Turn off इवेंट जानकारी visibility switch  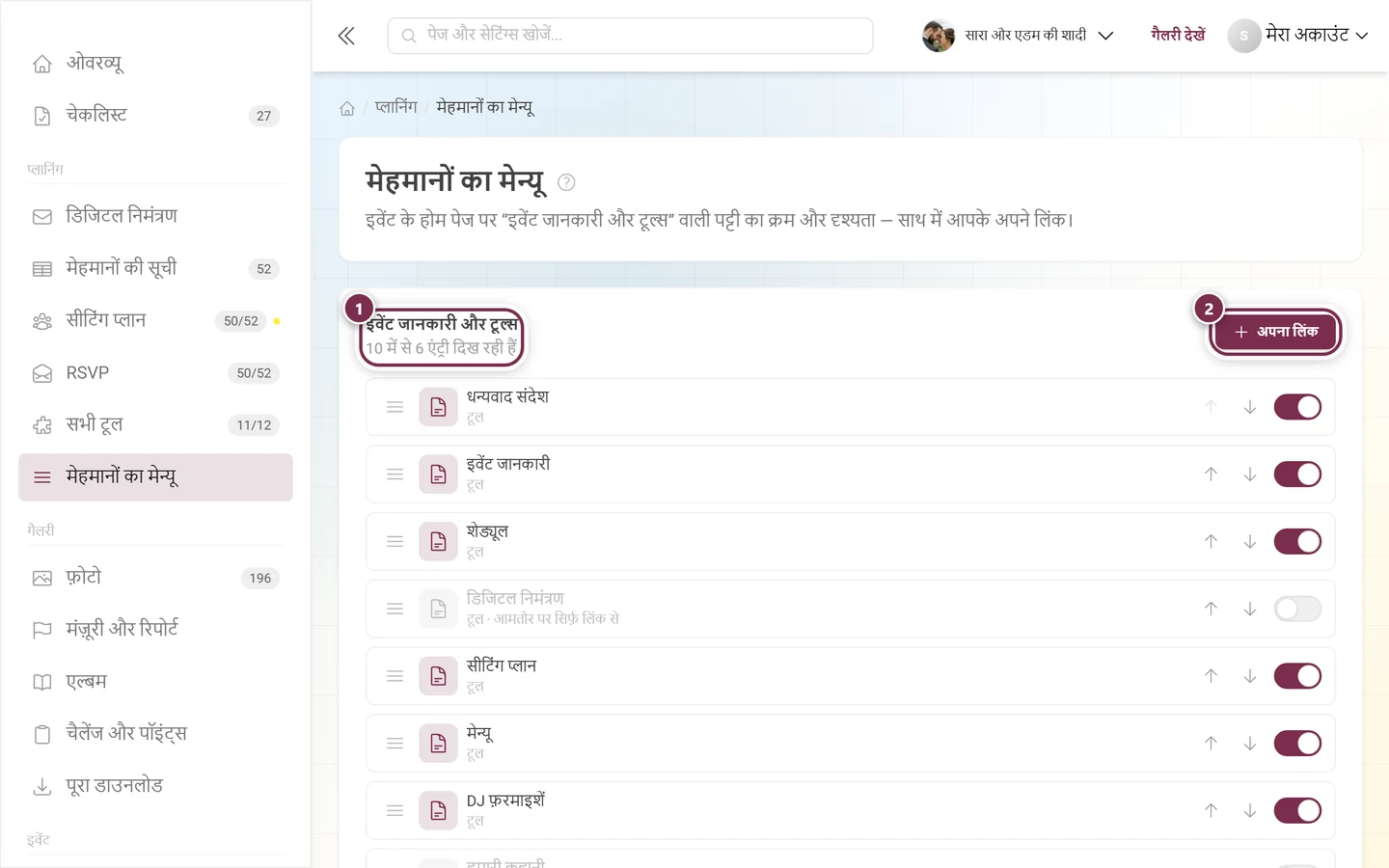(x=1297, y=475)
